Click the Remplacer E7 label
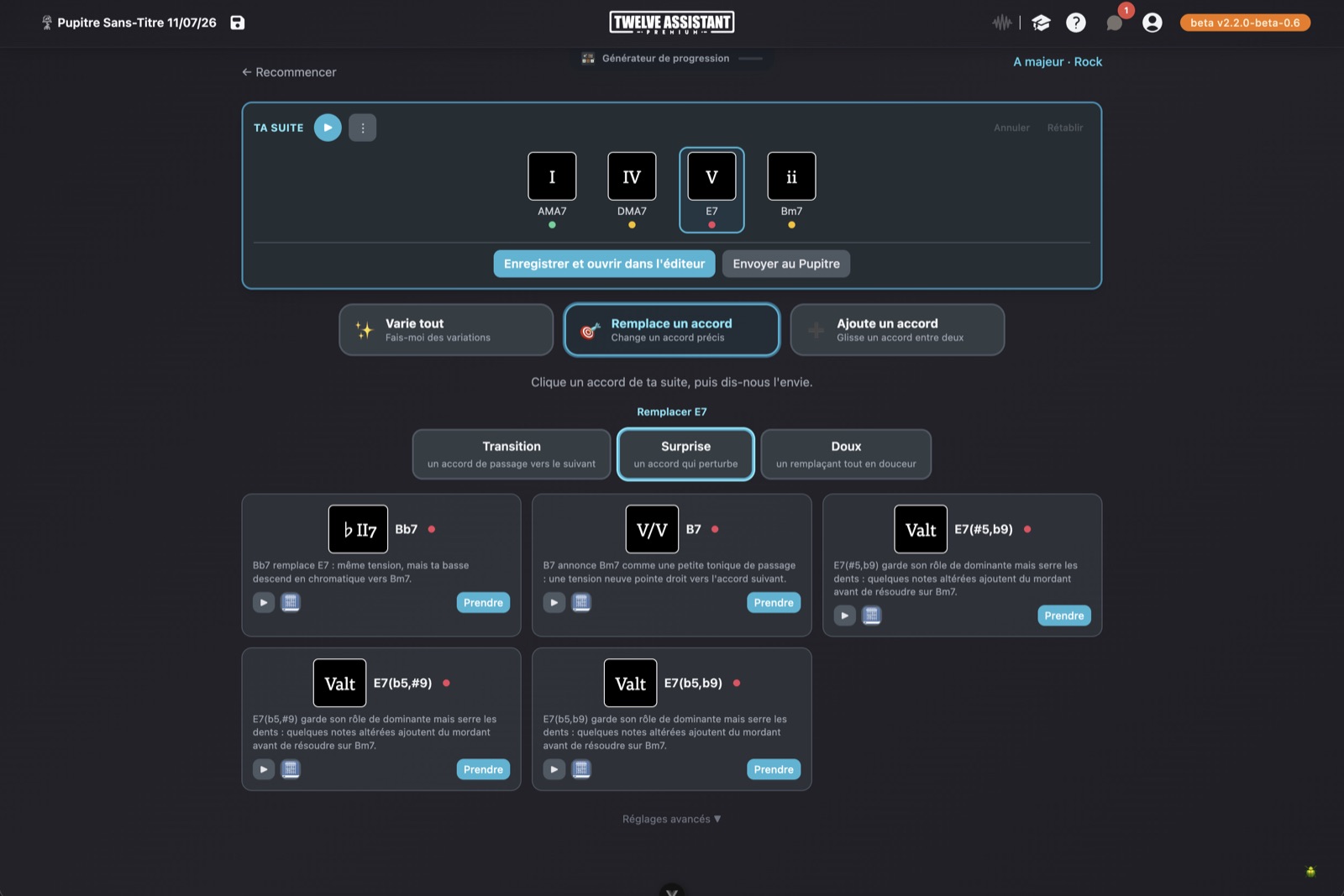Image resolution: width=1344 pixels, height=896 pixels. coord(672,411)
